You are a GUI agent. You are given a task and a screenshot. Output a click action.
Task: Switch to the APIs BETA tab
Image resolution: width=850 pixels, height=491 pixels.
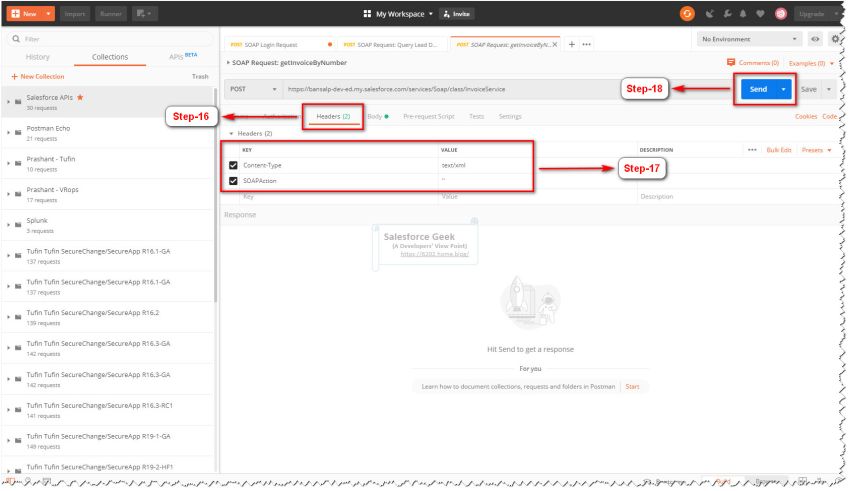183,56
